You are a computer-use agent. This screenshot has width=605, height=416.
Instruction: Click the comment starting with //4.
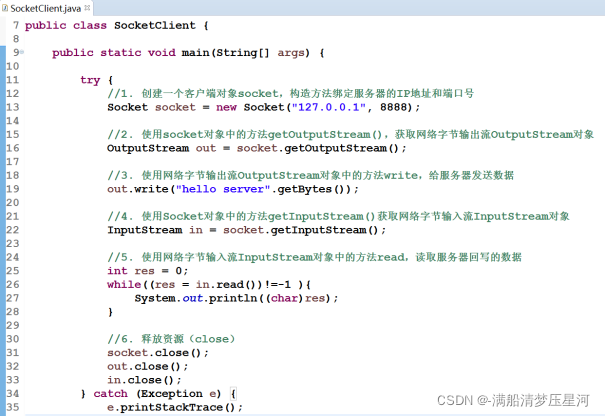pyautogui.click(x=338, y=216)
